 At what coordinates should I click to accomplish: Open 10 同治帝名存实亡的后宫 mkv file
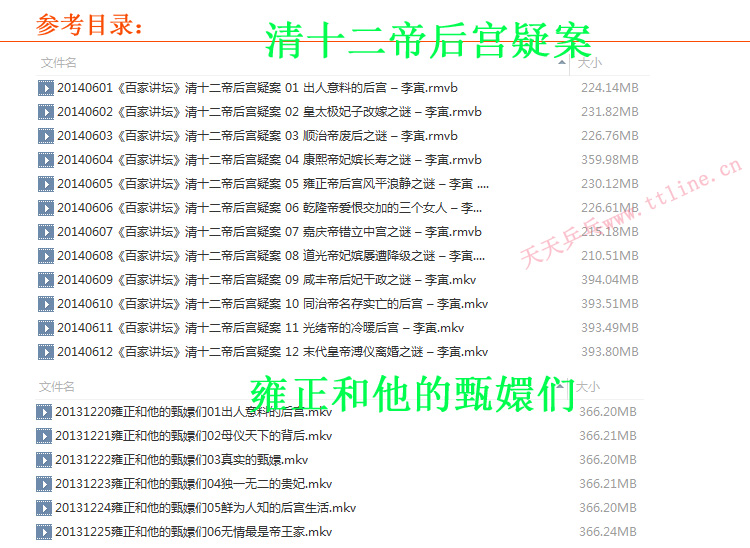point(272,304)
